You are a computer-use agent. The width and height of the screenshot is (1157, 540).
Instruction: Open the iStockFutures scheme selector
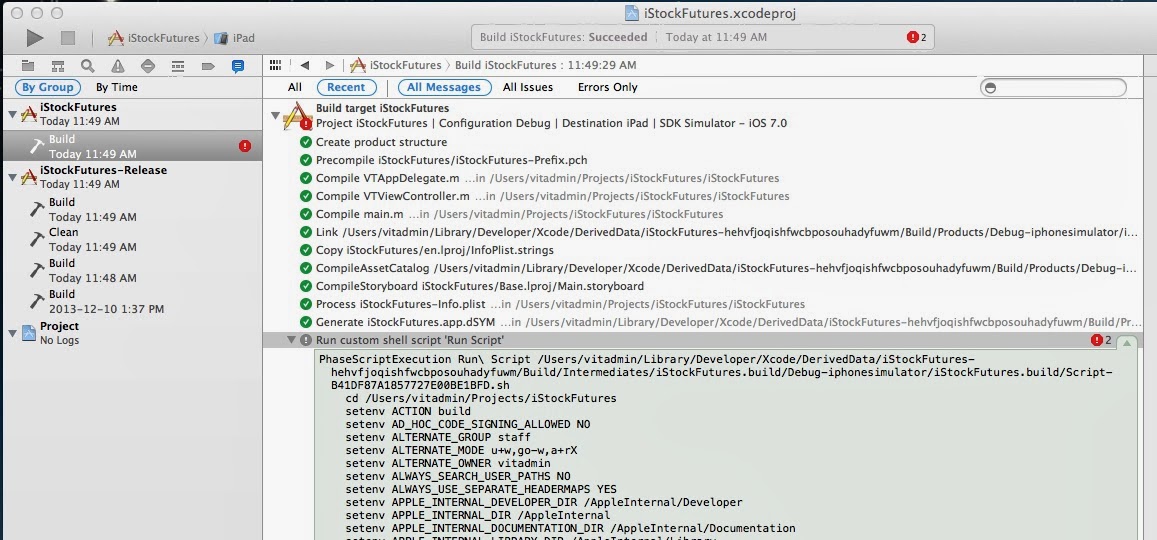click(x=153, y=38)
